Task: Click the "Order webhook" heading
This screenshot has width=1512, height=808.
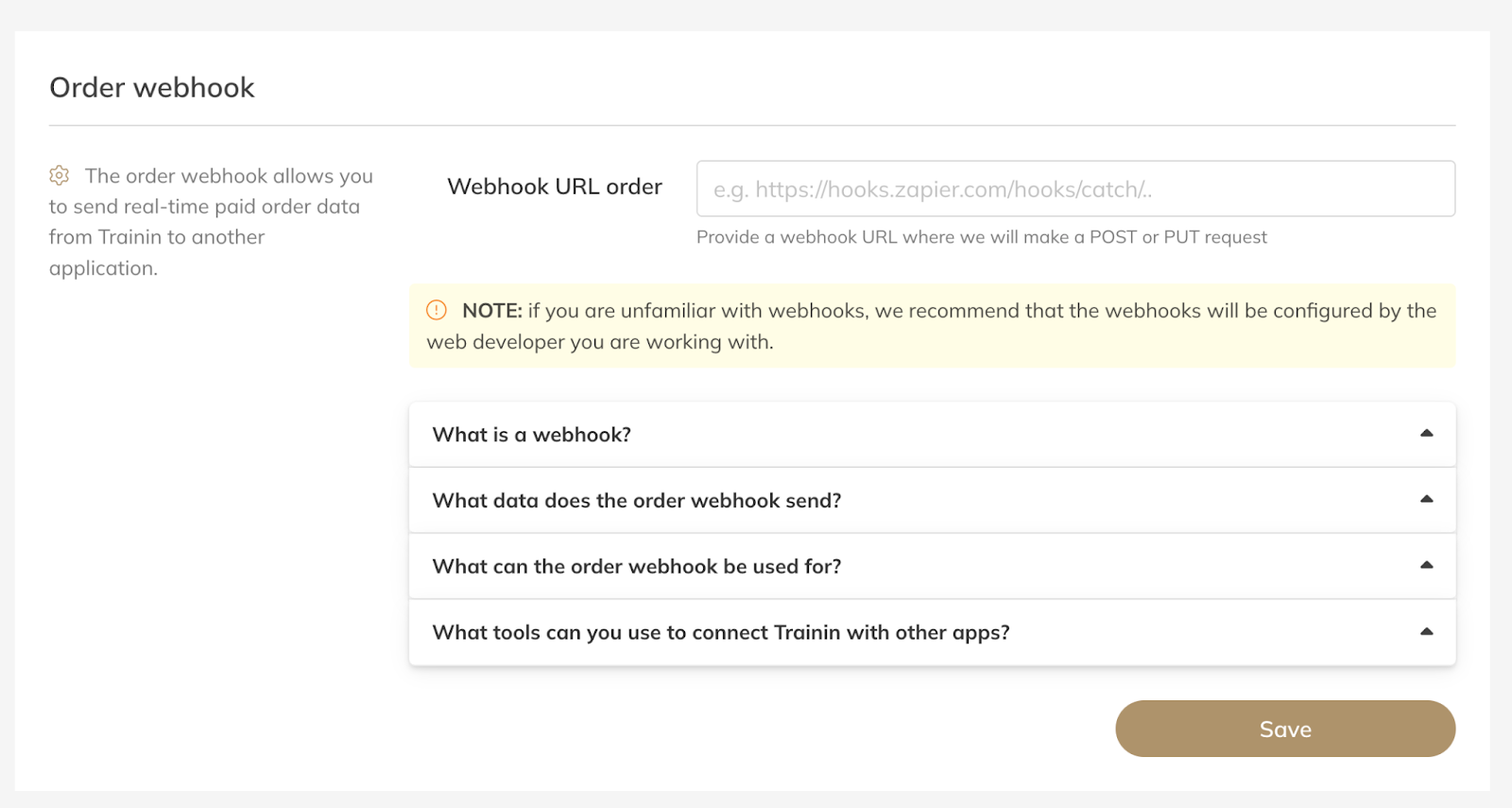Action: tap(152, 88)
